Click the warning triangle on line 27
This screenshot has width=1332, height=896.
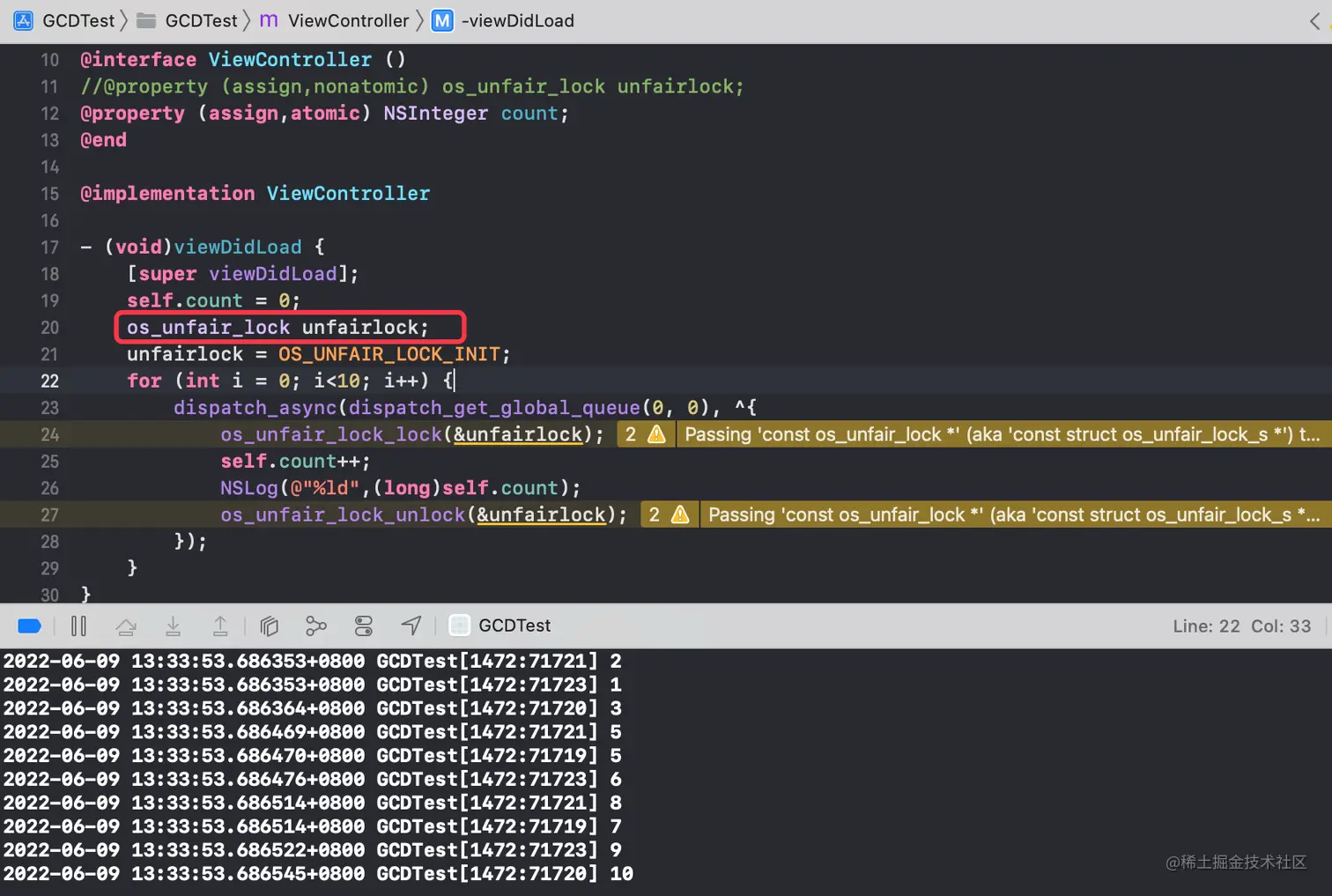pos(680,515)
